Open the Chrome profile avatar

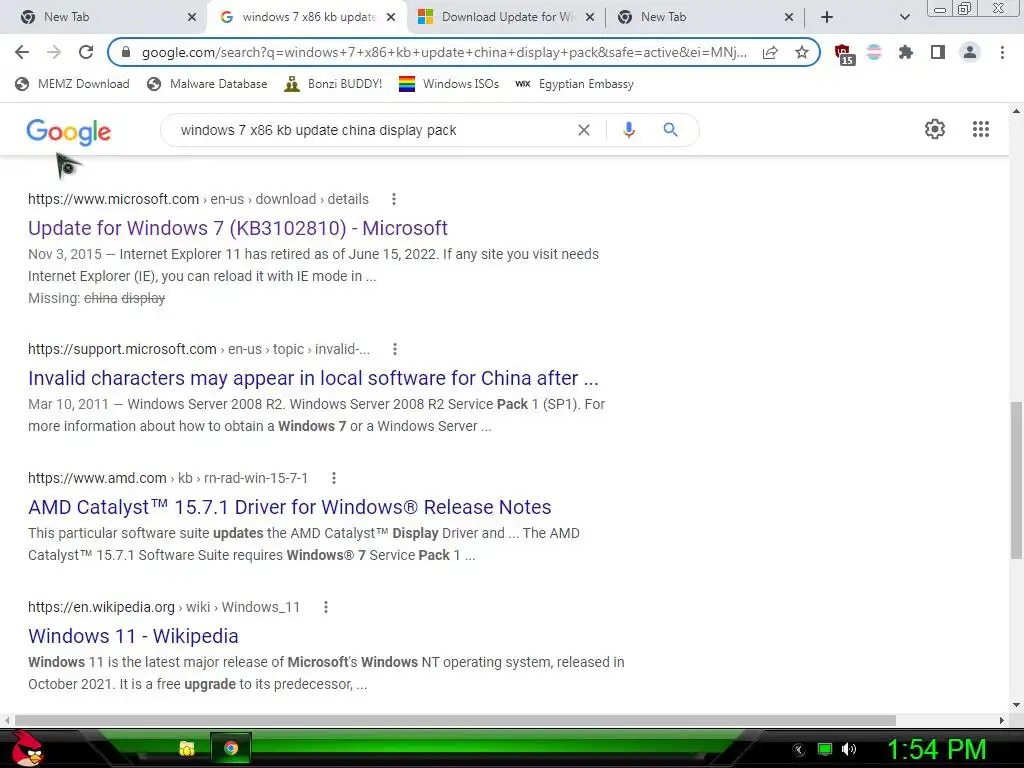(x=970, y=52)
